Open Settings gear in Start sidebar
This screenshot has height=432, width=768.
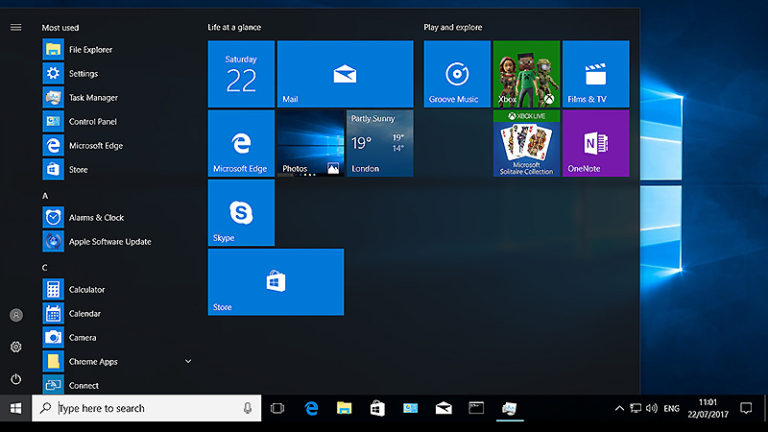[x=16, y=347]
